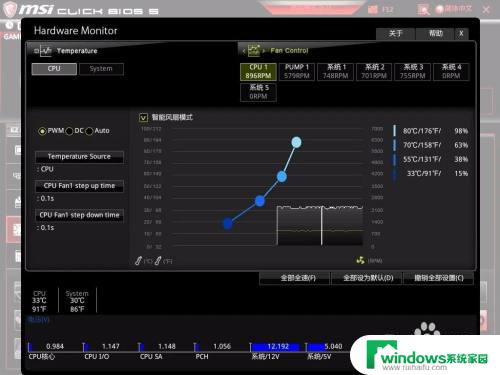The height and width of the screenshot is (375, 500).
Task: Select the PUMP 1 fan tab
Action: [x=297, y=72]
